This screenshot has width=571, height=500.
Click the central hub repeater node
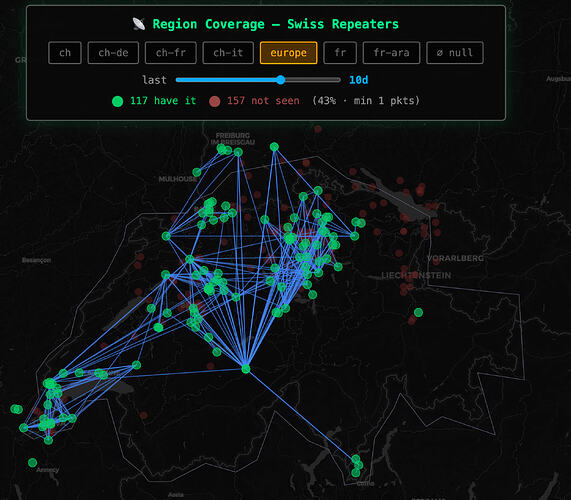tap(246, 369)
